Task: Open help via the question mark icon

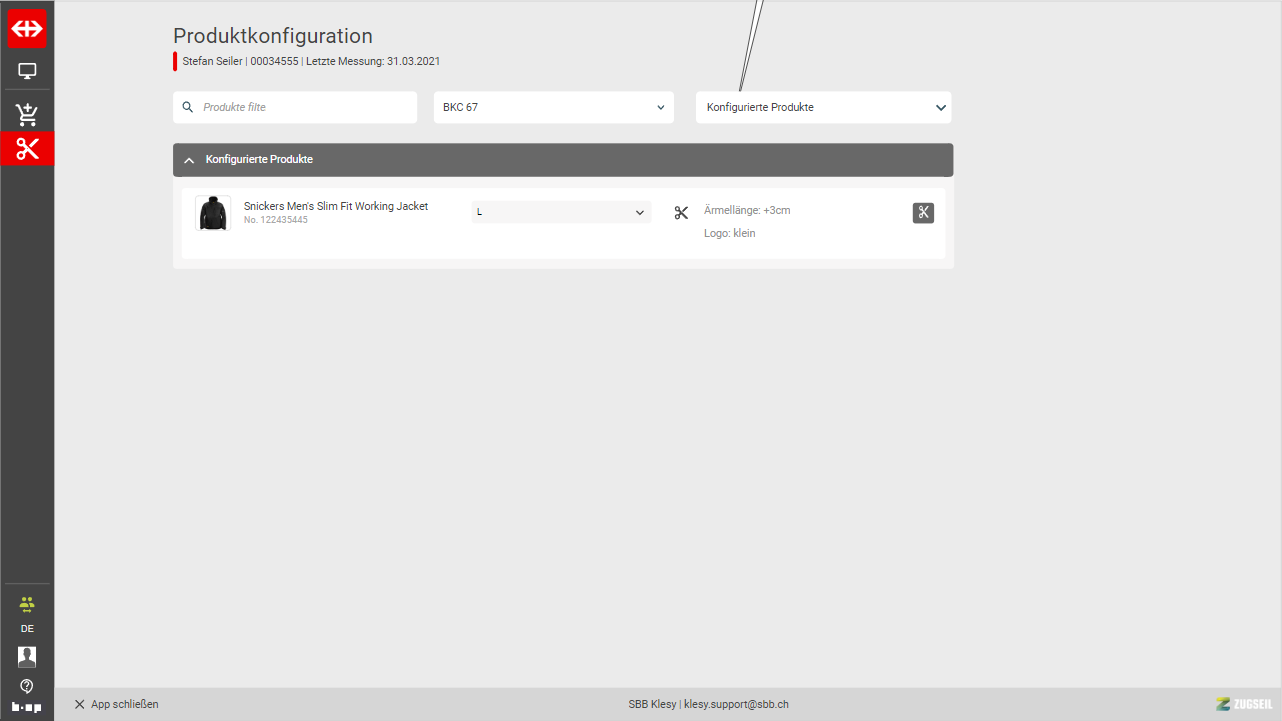Action: coord(27,686)
